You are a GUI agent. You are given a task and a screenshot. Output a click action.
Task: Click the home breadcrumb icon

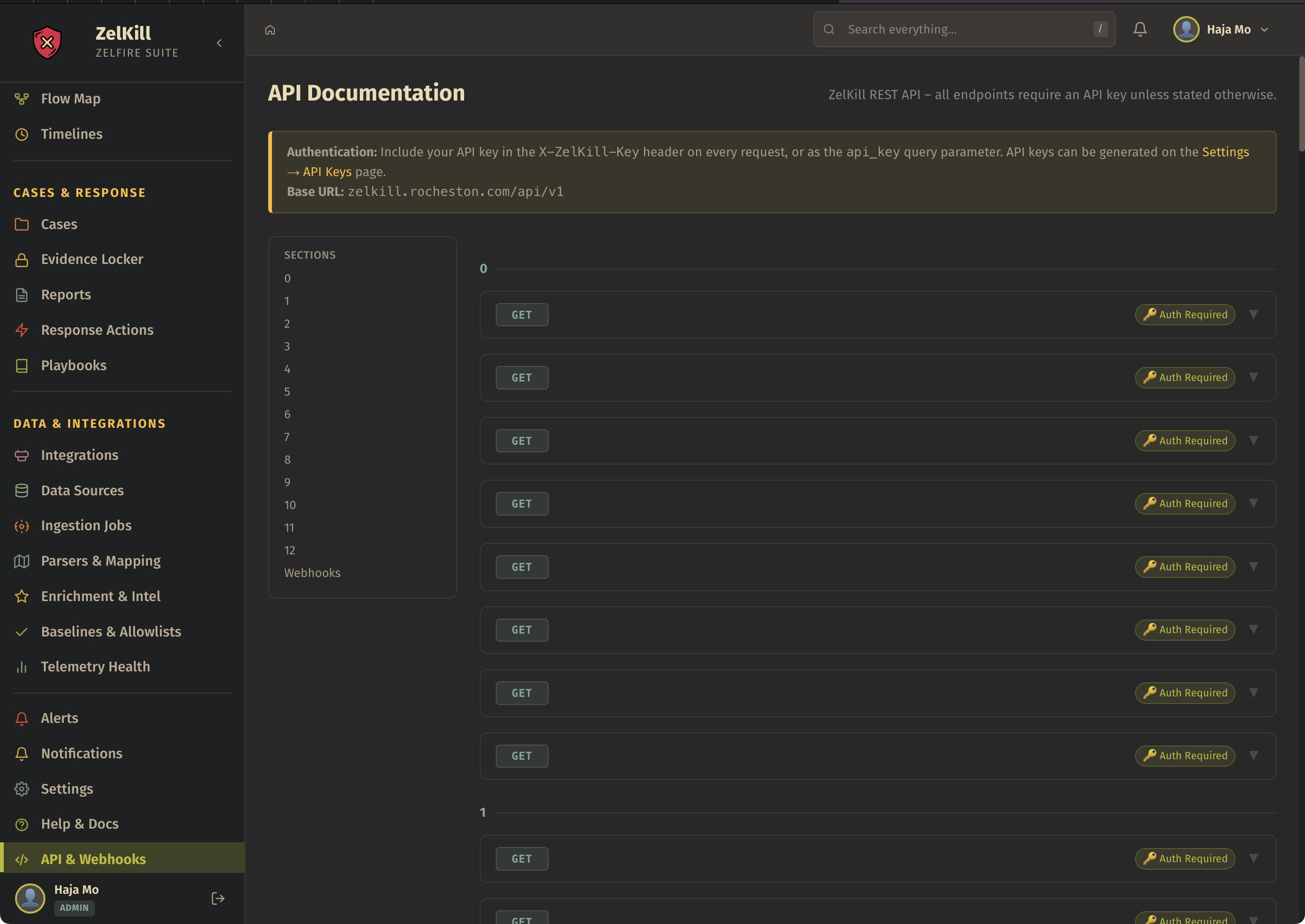270,30
